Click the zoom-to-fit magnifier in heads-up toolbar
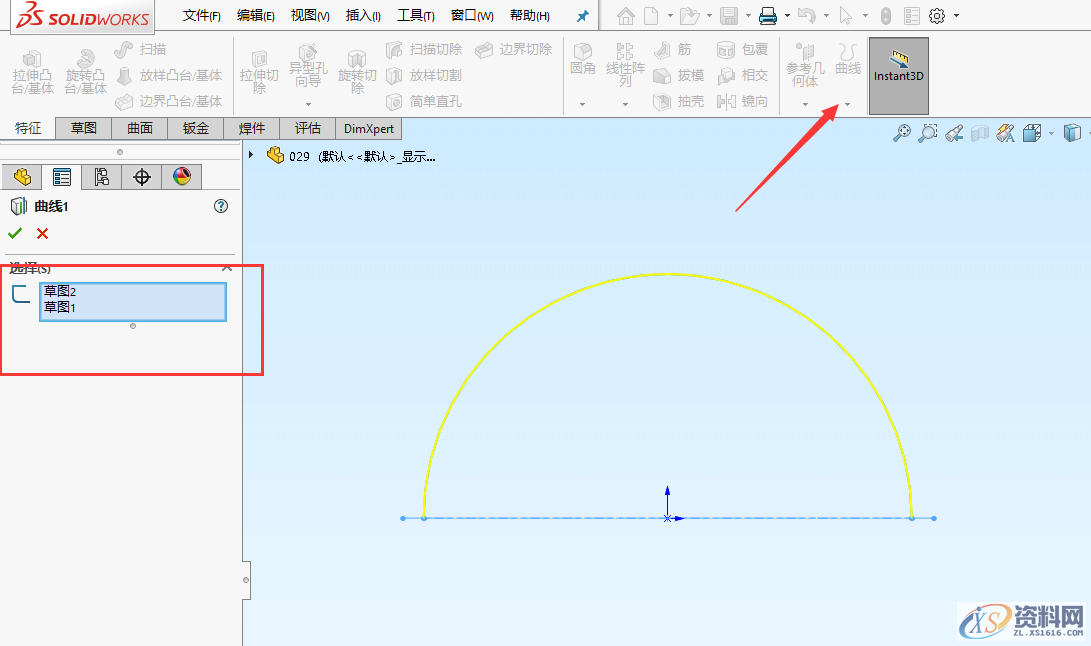Screen dimensions: 1091x646 903,132
